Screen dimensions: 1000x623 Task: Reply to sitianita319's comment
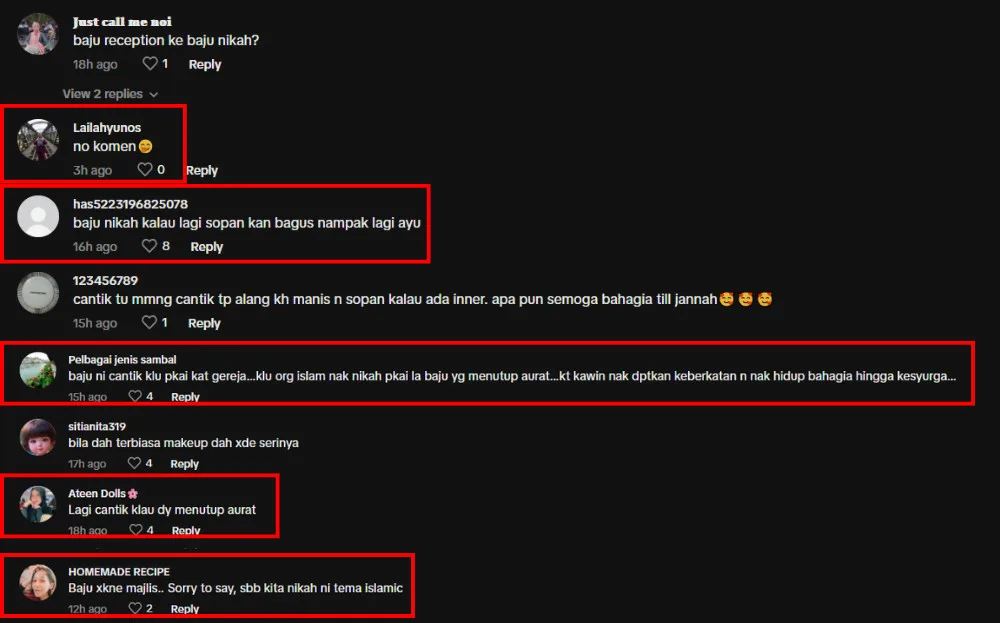click(x=184, y=464)
